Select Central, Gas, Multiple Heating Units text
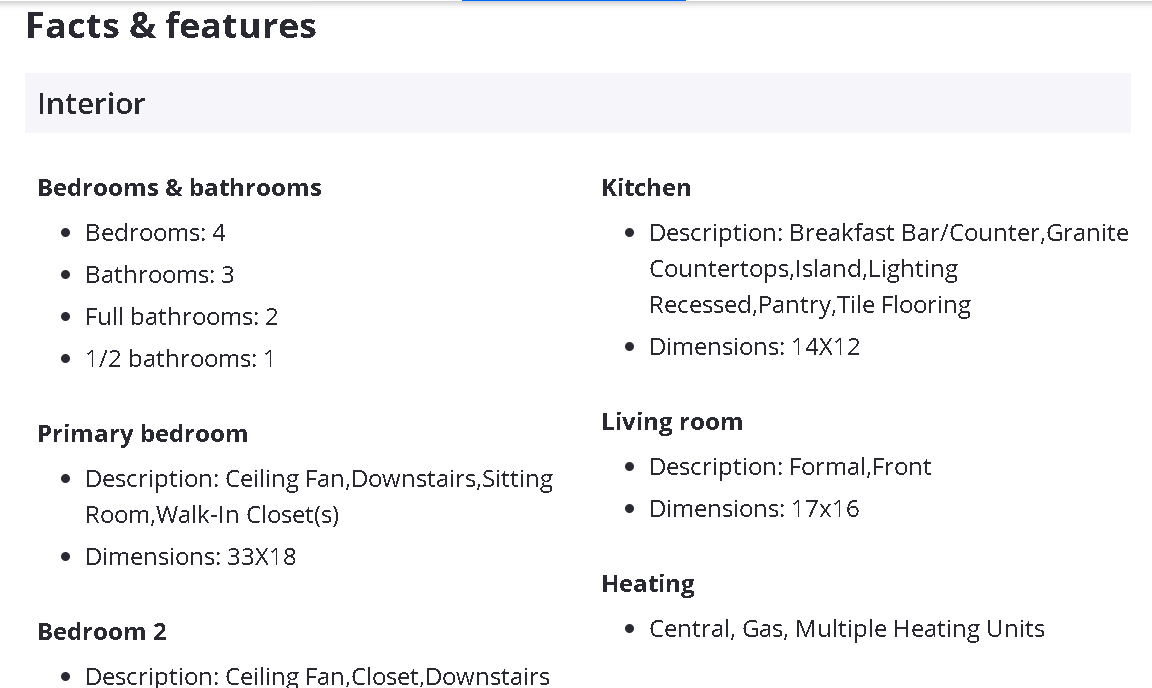The image size is (1152, 688). [846, 629]
